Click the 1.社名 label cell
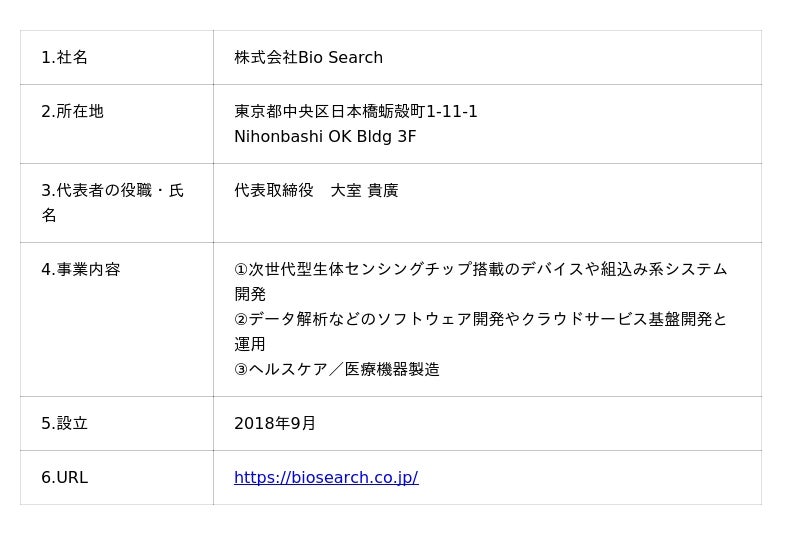This screenshot has width=800, height=535. (116, 57)
